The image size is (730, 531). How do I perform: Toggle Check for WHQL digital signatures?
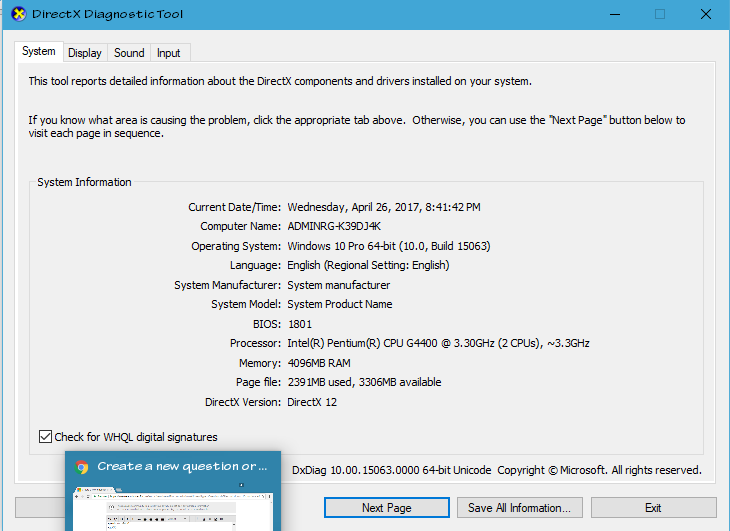45,437
